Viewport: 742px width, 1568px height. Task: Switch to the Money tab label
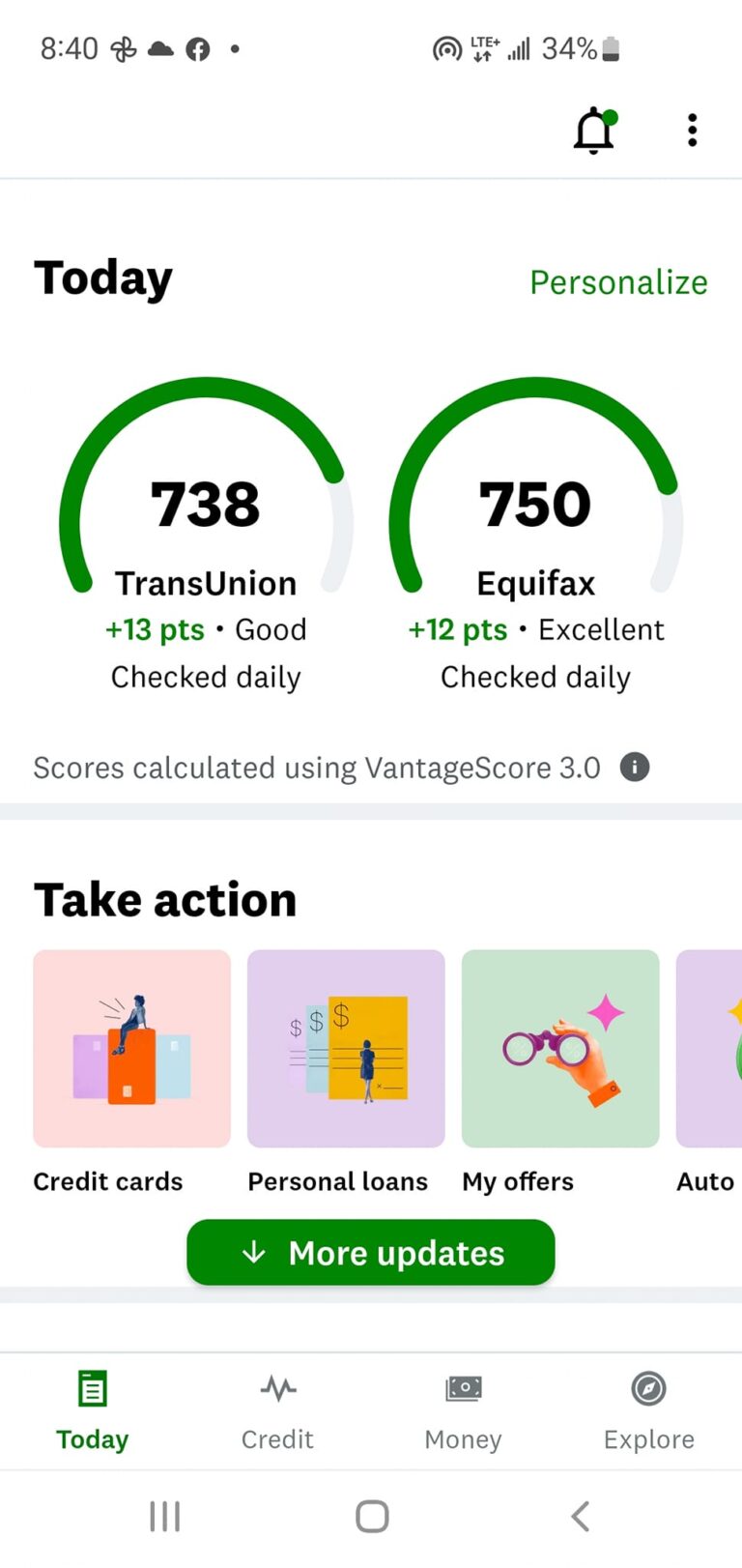point(464,1439)
